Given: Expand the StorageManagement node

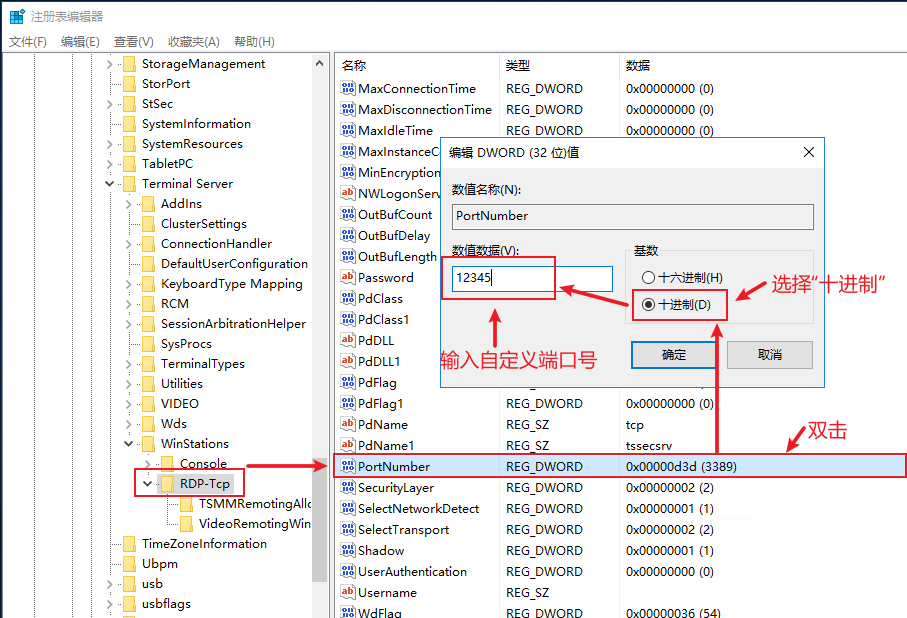Looking at the screenshot, I should [x=109, y=64].
